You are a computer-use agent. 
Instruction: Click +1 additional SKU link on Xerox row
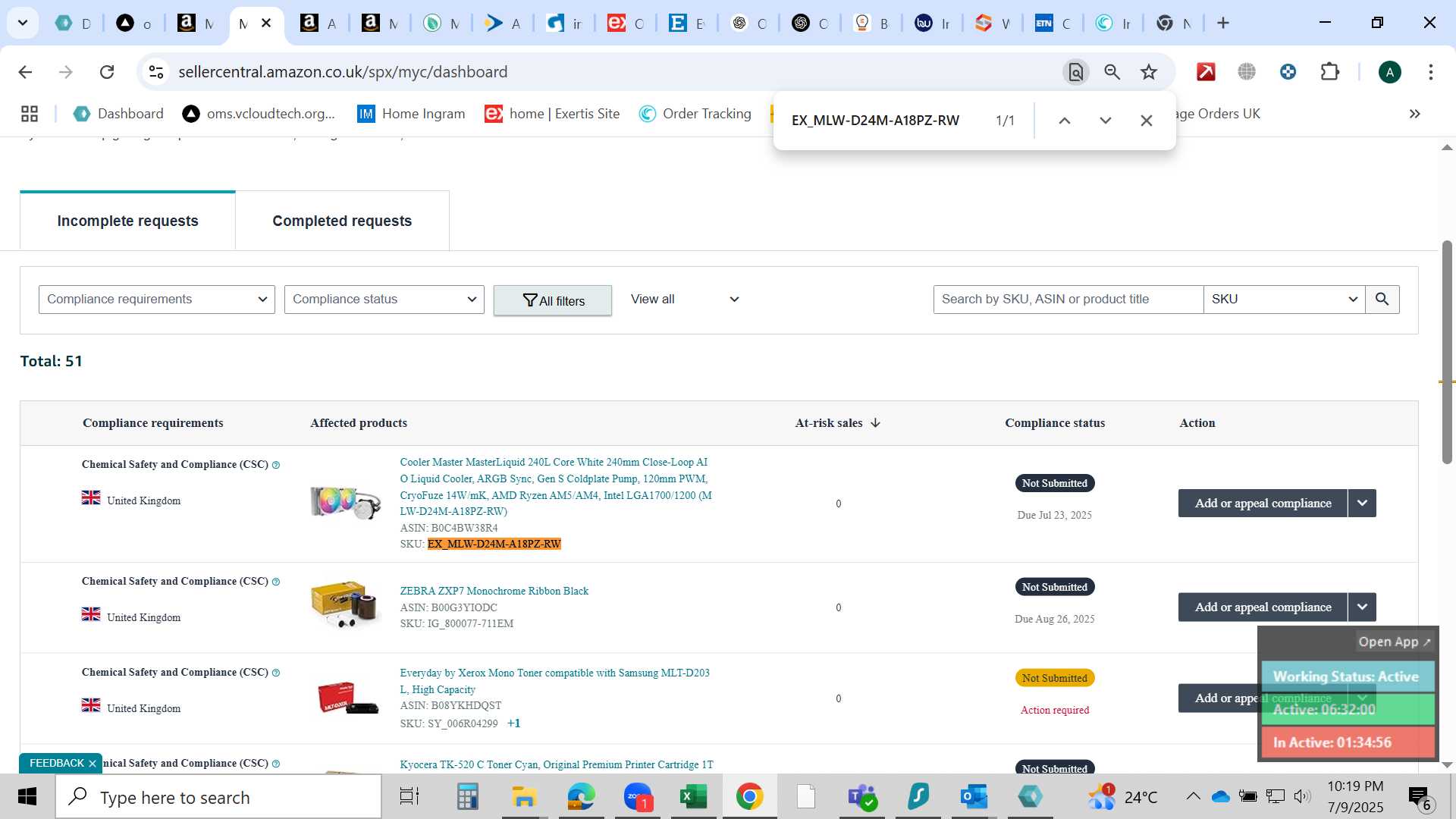coord(514,723)
